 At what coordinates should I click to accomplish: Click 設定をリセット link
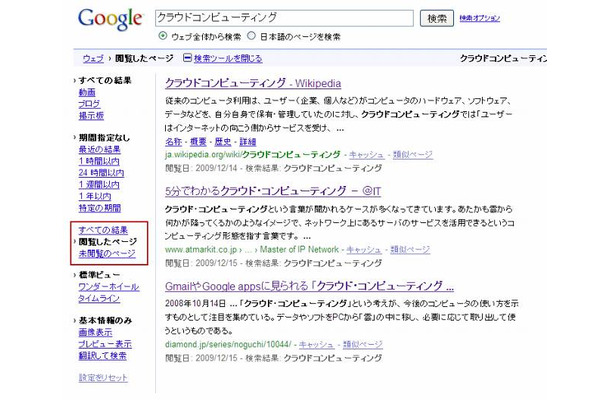(103, 378)
